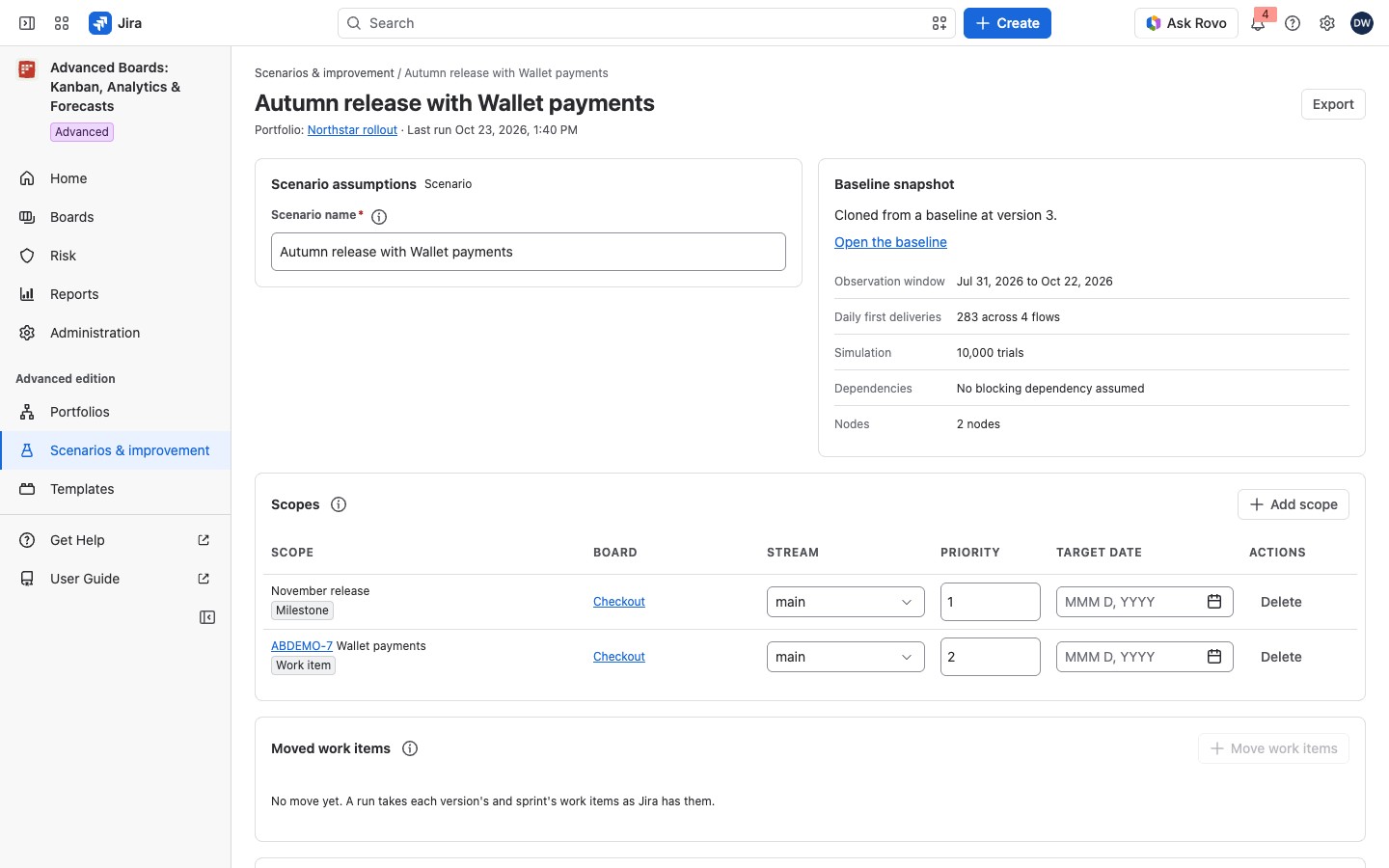The width and height of the screenshot is (1389, 868).
Task: Go to Home in sidebar
Action: [116, 178]
